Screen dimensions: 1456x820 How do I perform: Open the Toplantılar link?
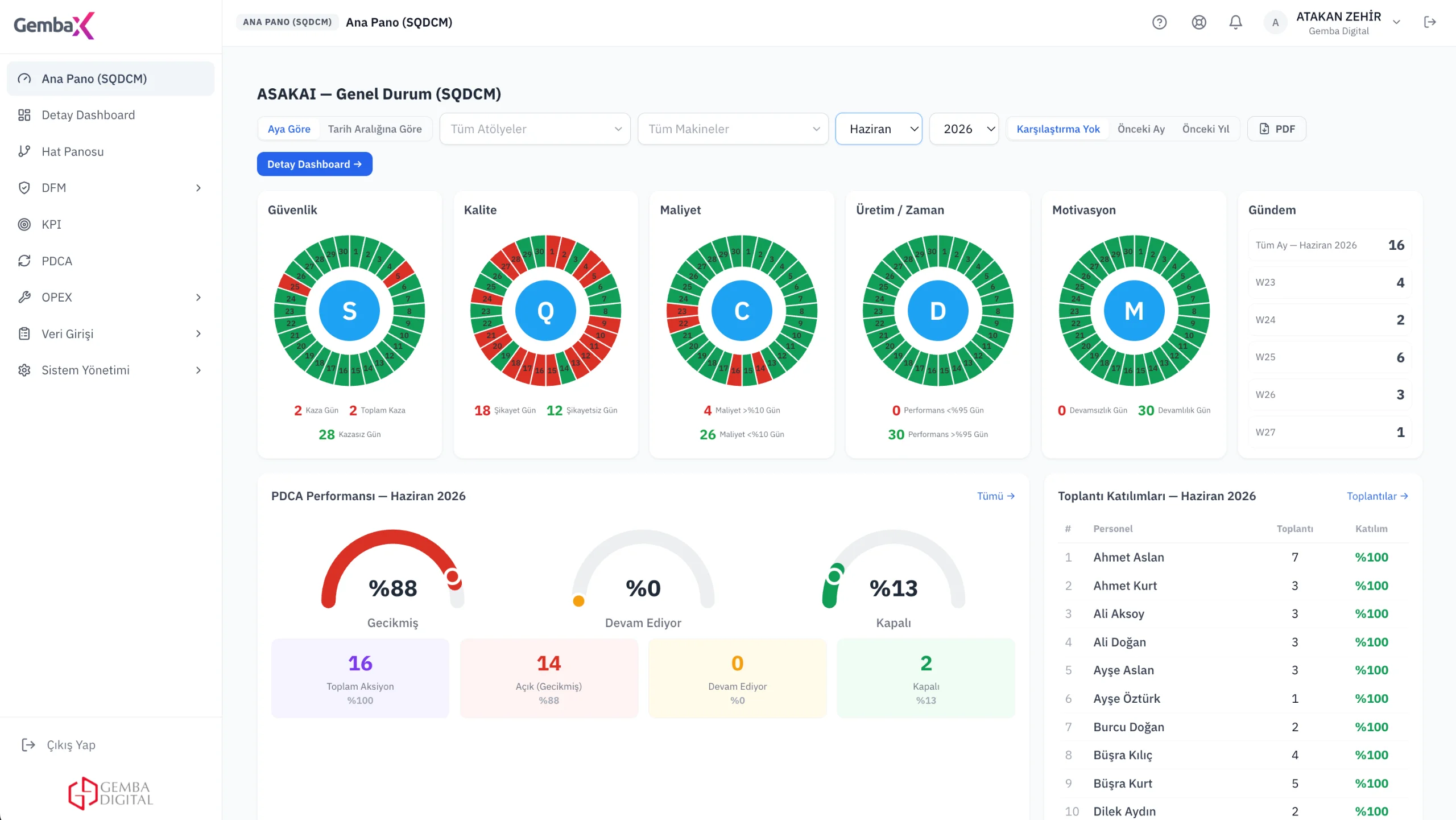(1377, 496)
